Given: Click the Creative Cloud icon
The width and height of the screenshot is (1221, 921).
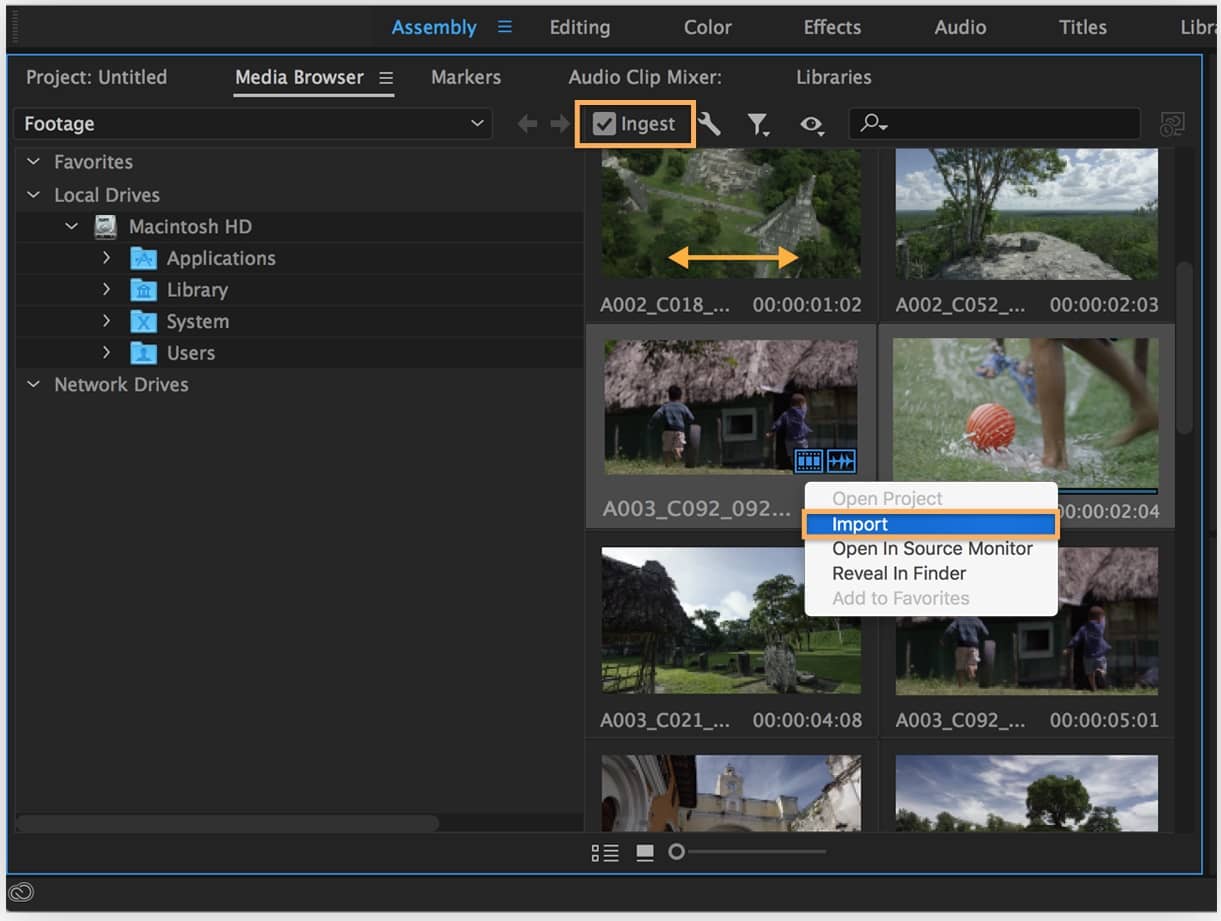Looking at the screenshot, I should (x=21, y=892).
